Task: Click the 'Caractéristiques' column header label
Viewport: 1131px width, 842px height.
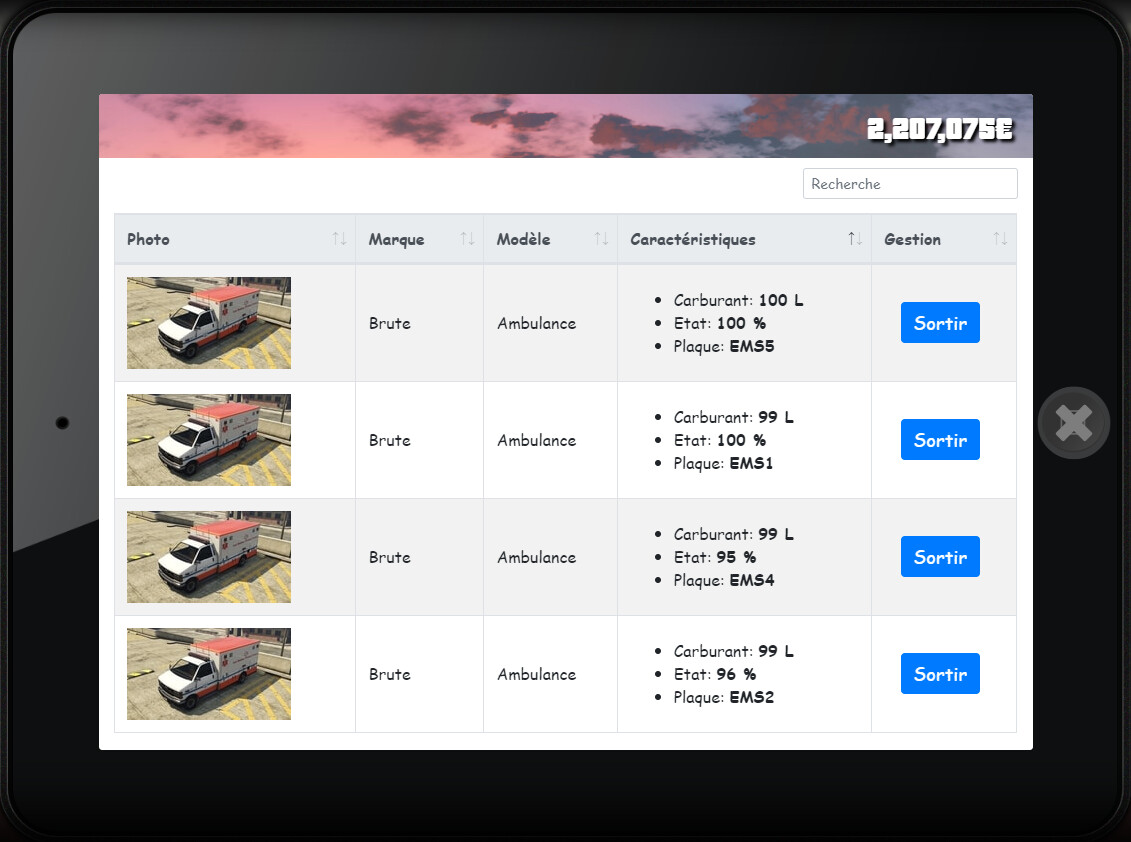Action: coord(693,240)
